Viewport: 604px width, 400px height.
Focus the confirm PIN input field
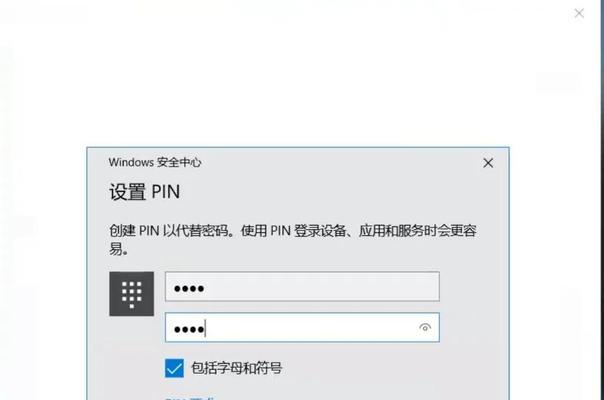tap(302, 328)
